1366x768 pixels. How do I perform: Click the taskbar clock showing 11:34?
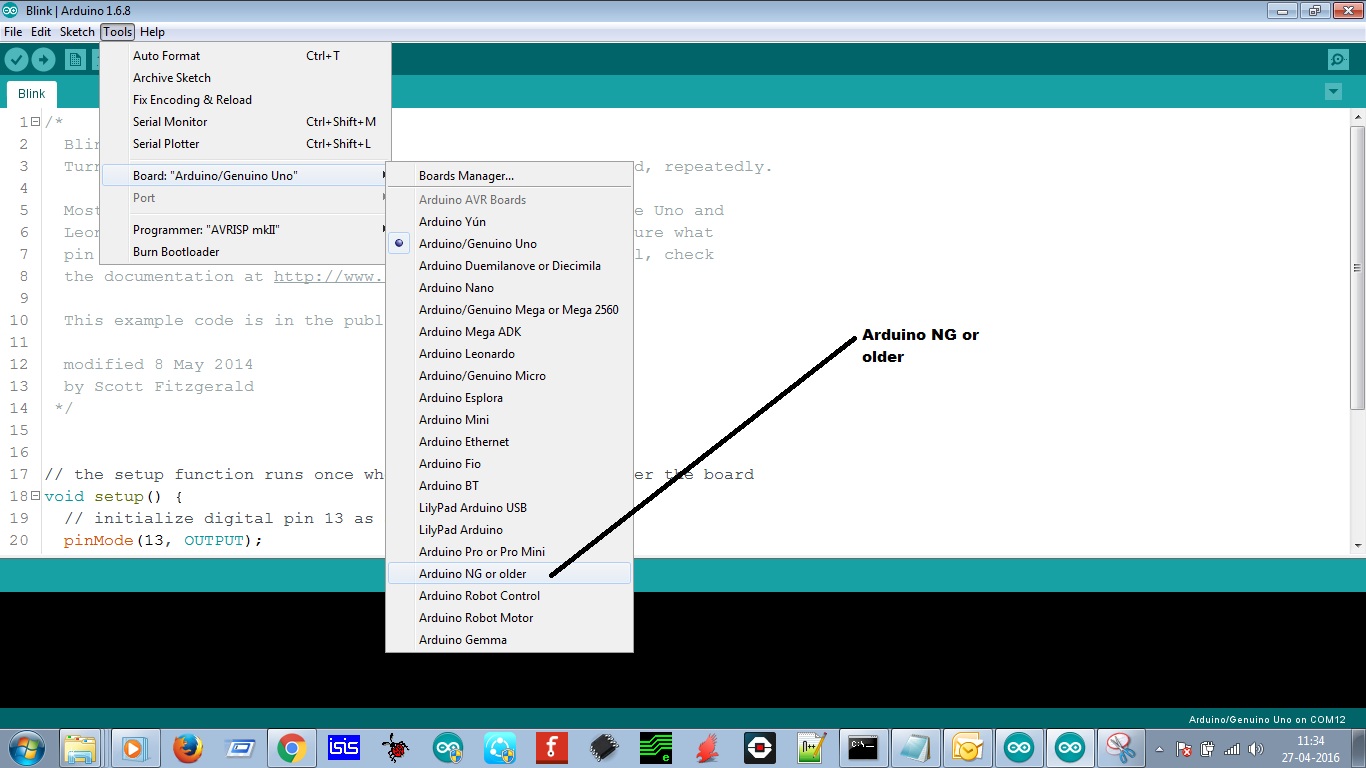1310,748
